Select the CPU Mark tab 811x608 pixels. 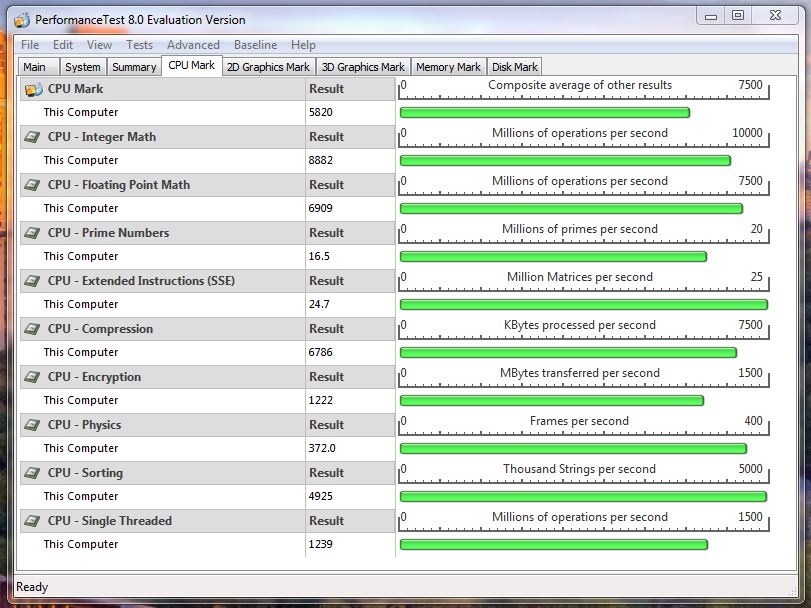tap(192, 66)
